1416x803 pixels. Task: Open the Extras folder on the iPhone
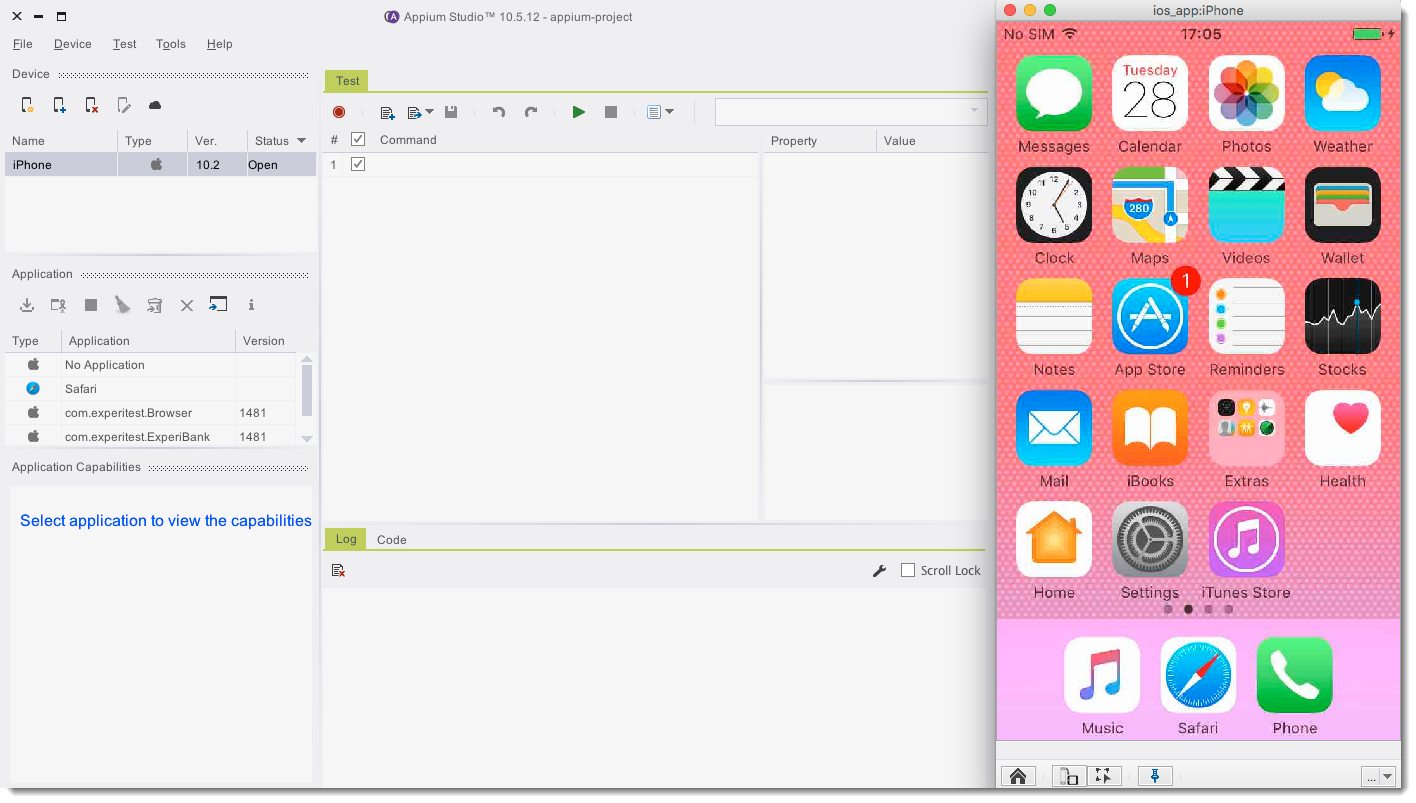coord(1246,428)
